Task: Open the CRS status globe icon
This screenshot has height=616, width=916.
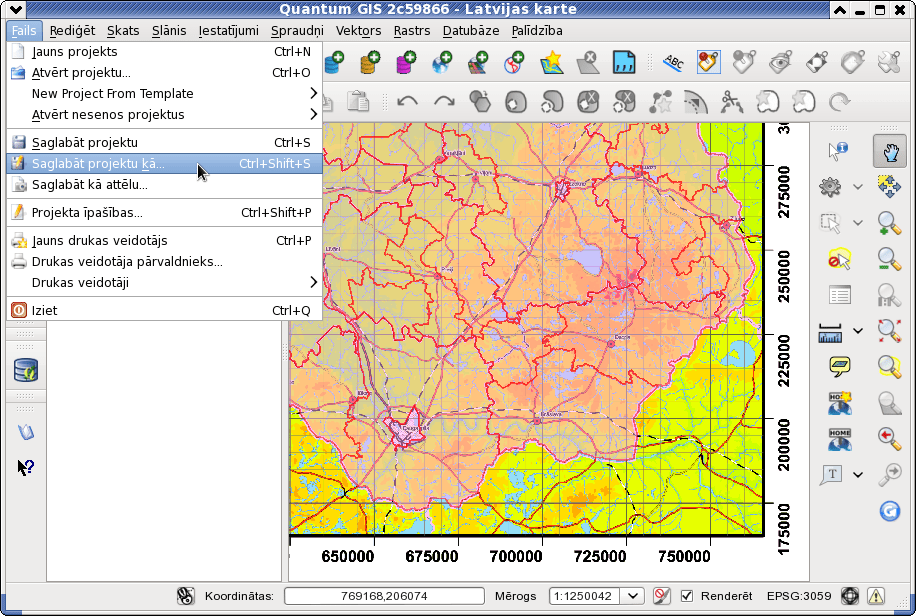Action: pyautogui.click(x=850, y=596)
